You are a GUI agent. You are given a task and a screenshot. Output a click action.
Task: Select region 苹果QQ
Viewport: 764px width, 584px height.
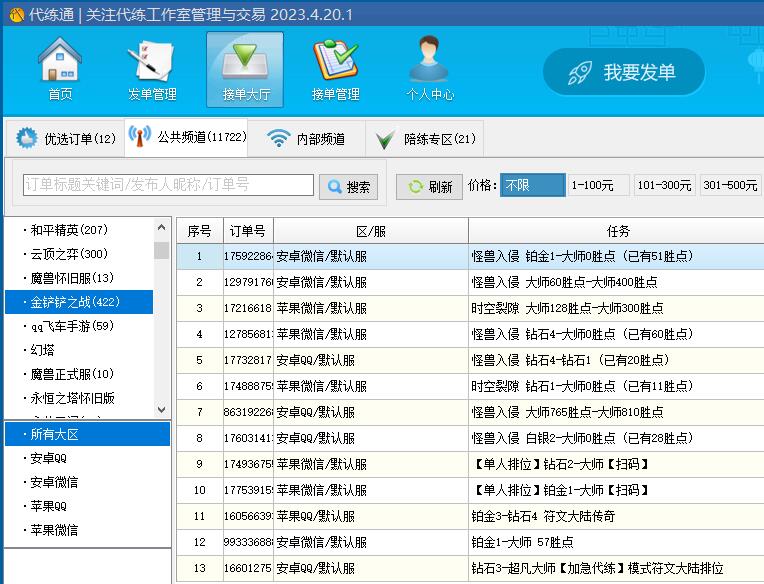[x=88, y=506]
